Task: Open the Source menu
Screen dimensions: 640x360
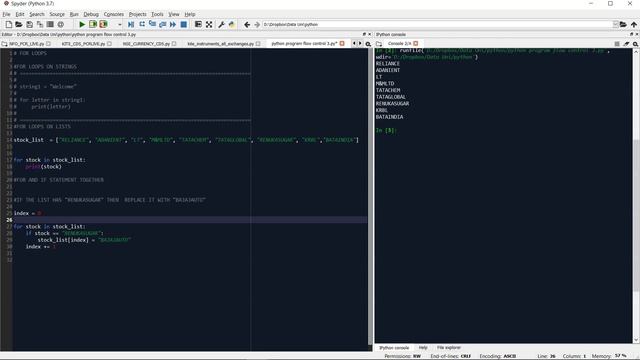Action: coord(57,14)
